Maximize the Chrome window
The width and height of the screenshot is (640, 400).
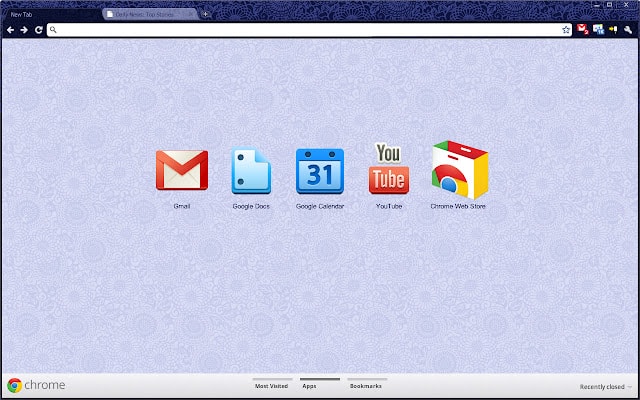click(609, 5)
